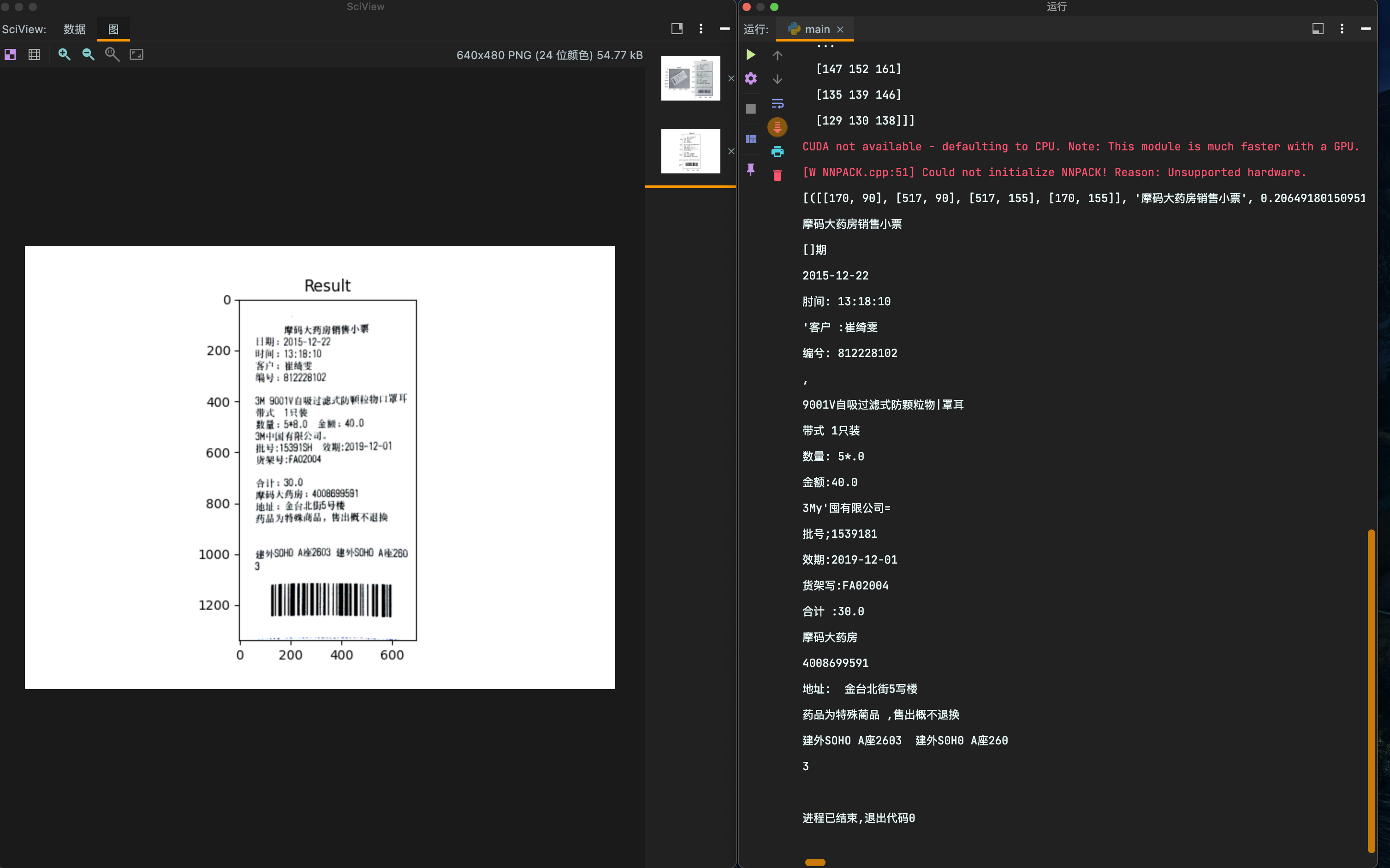Click the 进程已结束 exit code line
Viewport: 1390px width, 868px height.
[859, 817]
